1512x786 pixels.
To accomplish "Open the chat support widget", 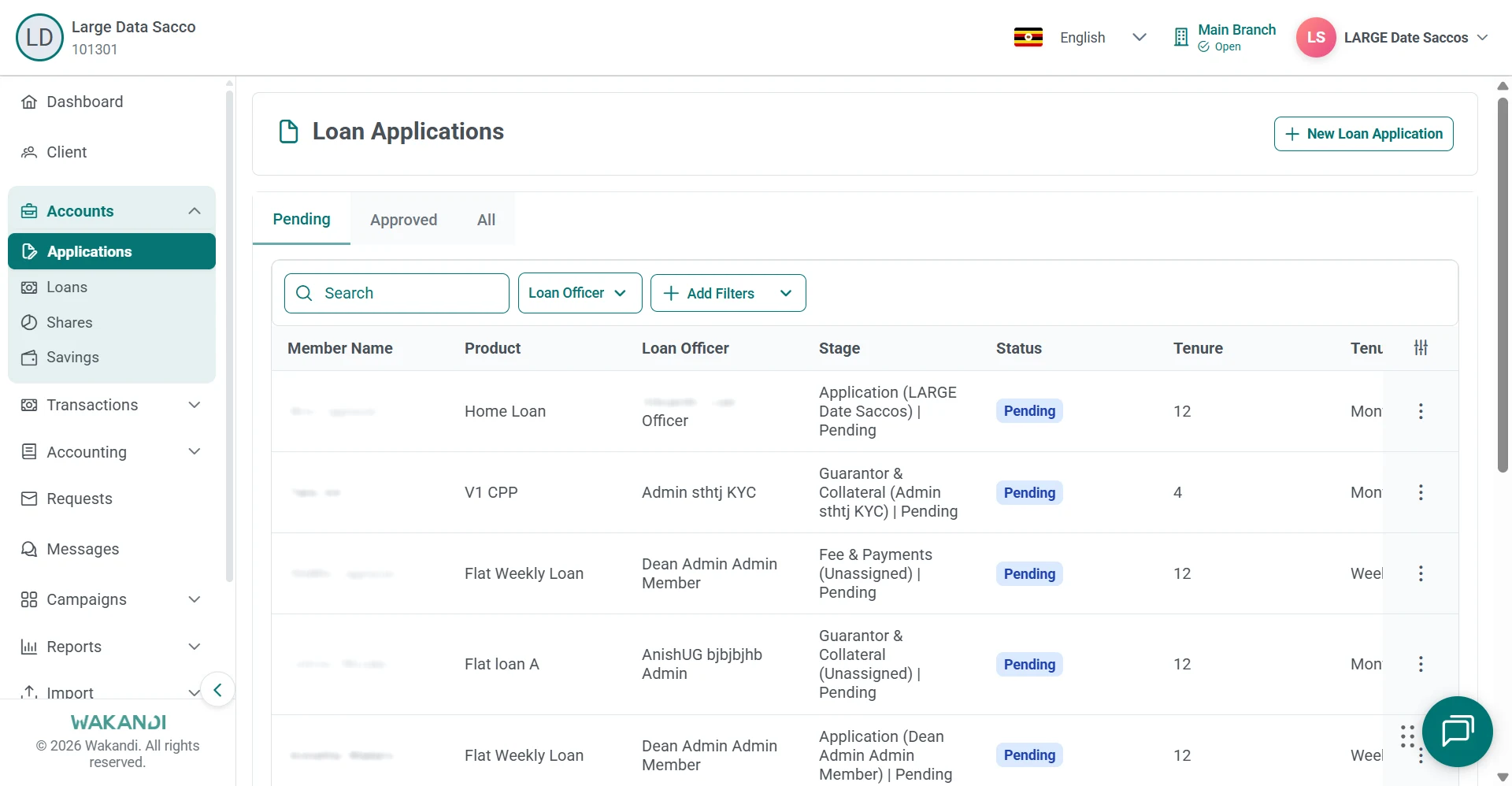I will pyautogui.click(x=1458, y=732).
